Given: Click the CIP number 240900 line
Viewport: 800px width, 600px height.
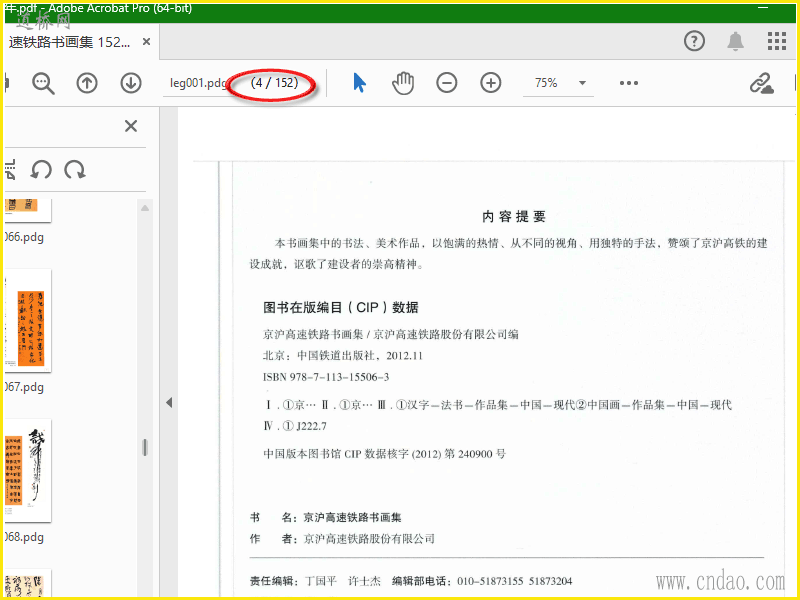Looking at the screenshot, I should tap(385, 454).
